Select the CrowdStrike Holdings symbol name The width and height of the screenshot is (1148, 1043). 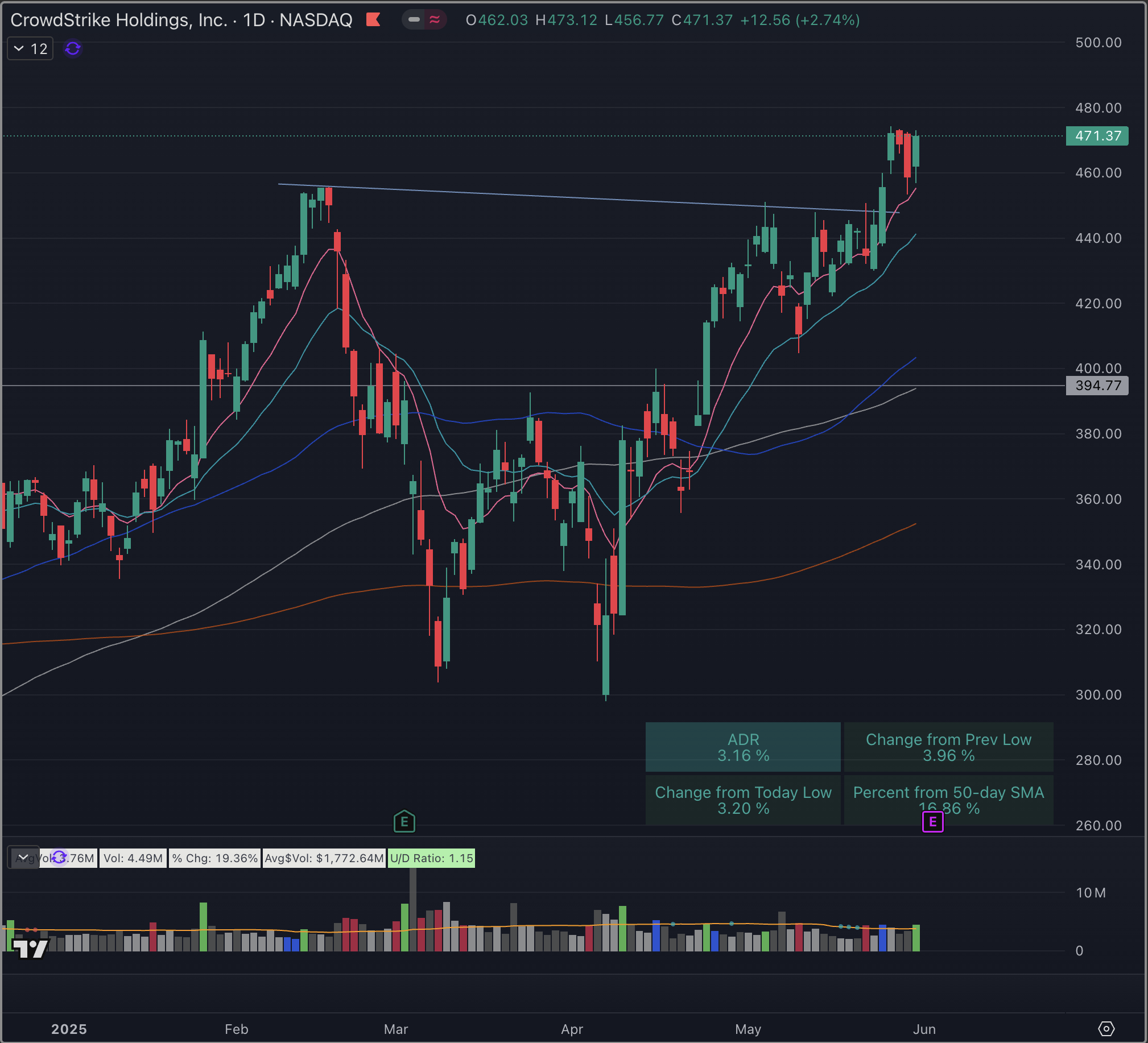(119, 20)
